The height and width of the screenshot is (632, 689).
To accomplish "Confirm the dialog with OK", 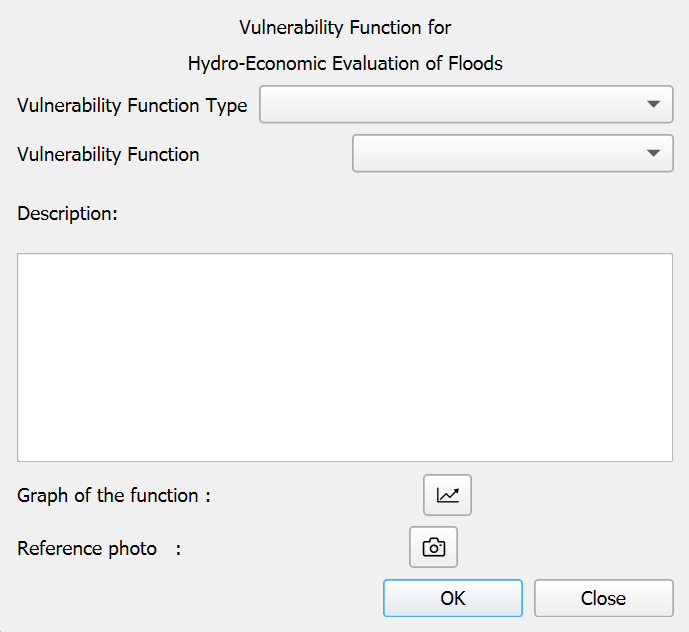I will click(x=452, y=598).
